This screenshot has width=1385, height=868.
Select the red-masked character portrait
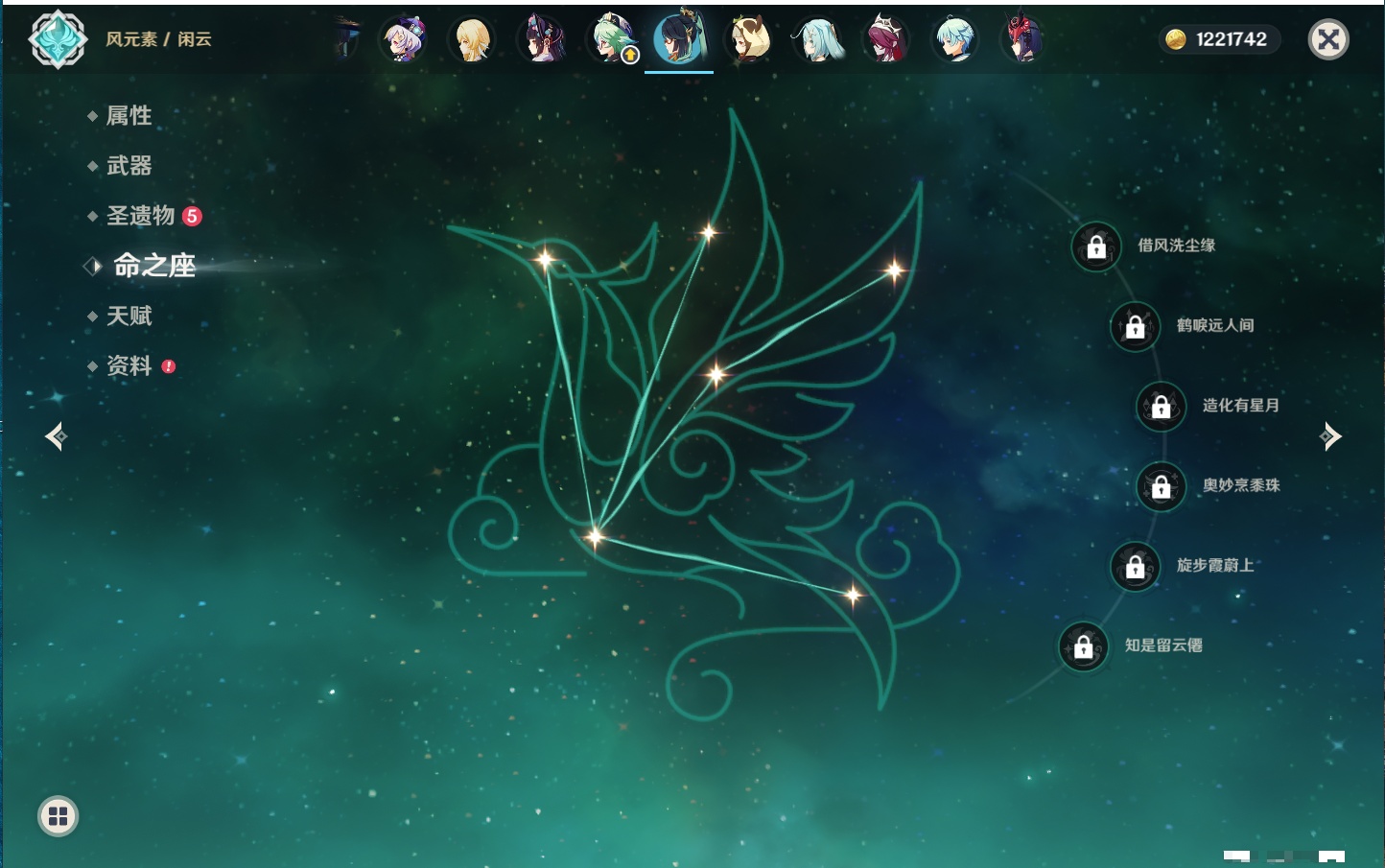(1022, 40)
